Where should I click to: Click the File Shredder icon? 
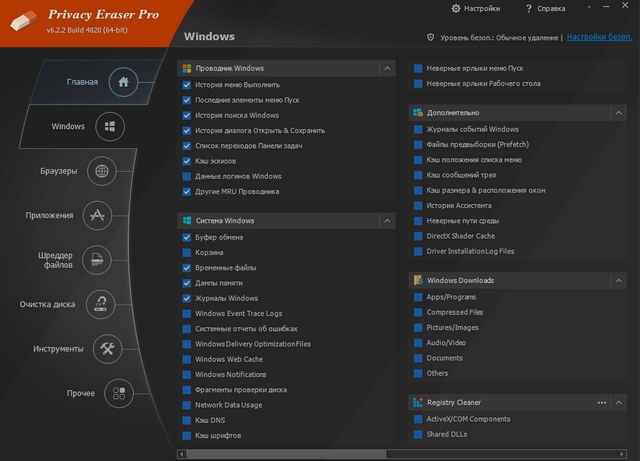coord(96,260)
